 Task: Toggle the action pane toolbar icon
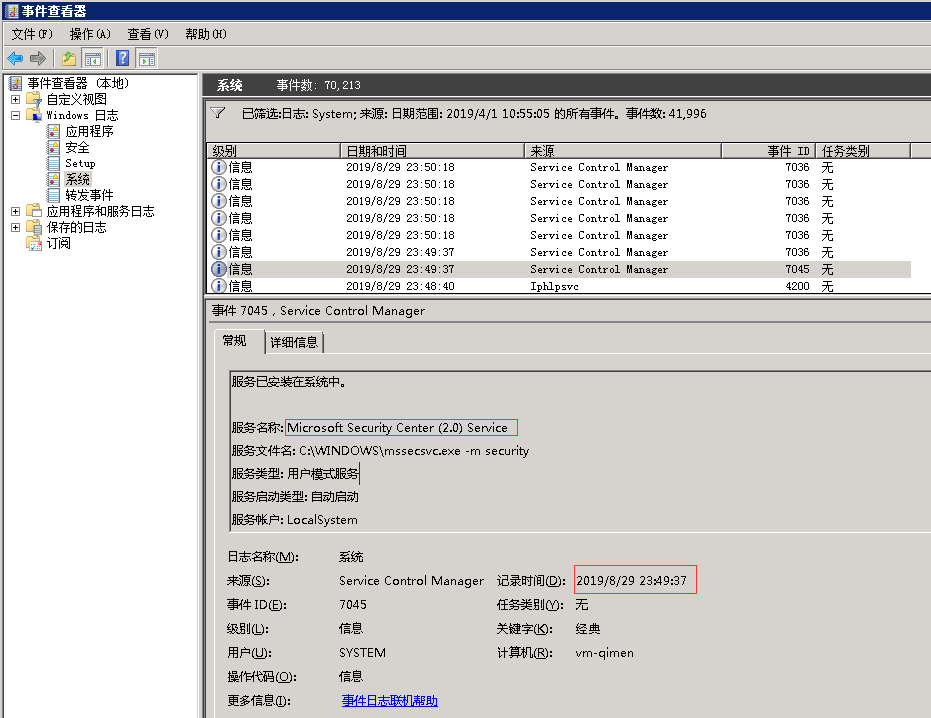pos(147,58)
